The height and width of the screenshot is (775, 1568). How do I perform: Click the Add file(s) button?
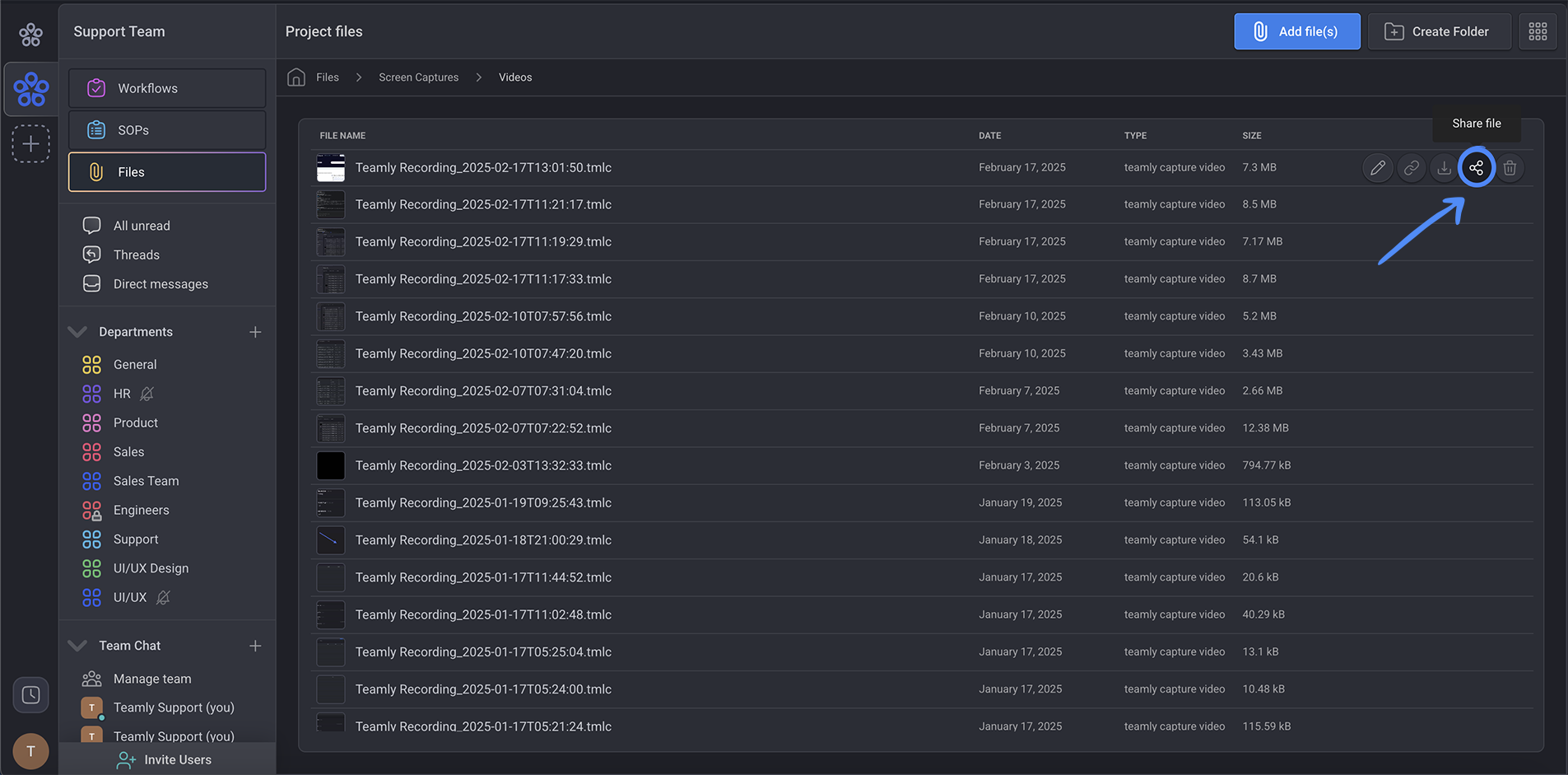coord(1297,31)
